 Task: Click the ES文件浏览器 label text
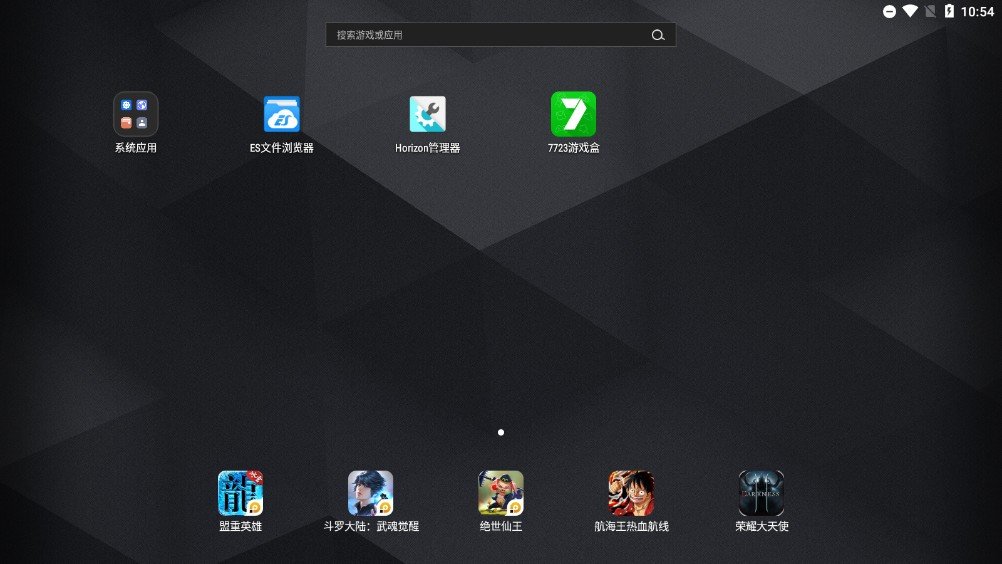(282, 148)
